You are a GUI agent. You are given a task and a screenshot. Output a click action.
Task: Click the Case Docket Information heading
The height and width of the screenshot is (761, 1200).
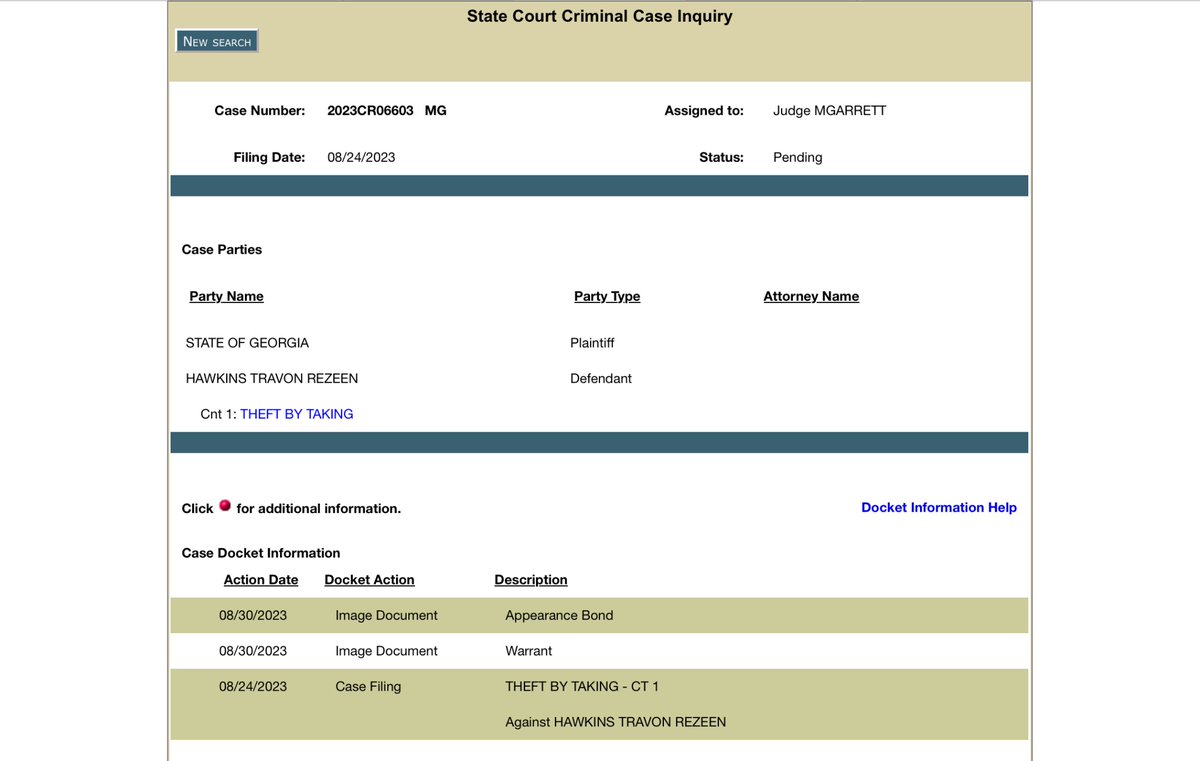point(261,553)
